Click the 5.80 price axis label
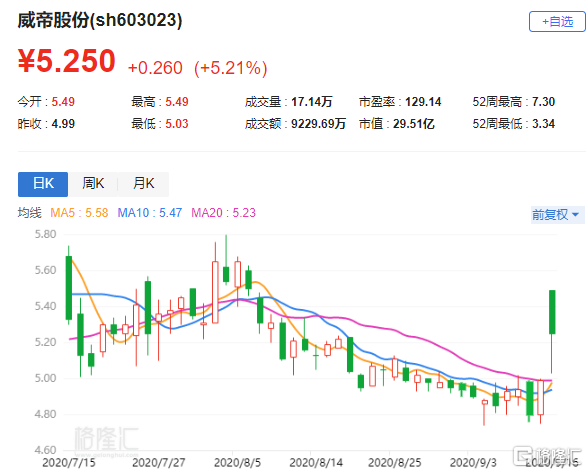 45,234
